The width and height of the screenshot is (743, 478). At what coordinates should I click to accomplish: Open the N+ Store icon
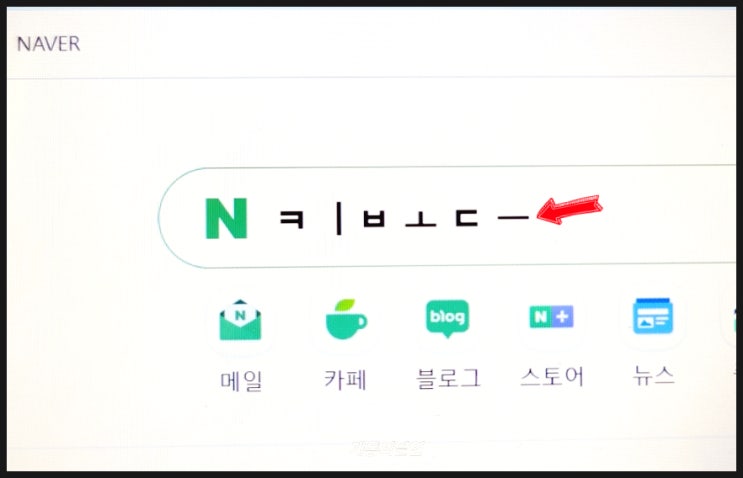point(551,316)
